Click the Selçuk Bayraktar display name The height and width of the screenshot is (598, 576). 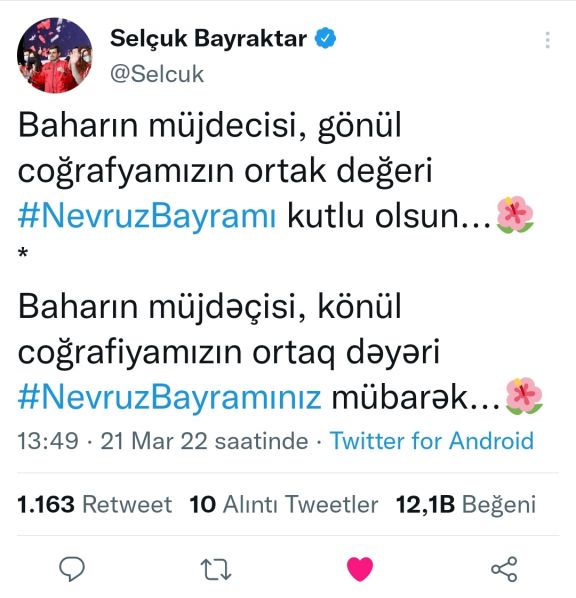tap(208, 38)
